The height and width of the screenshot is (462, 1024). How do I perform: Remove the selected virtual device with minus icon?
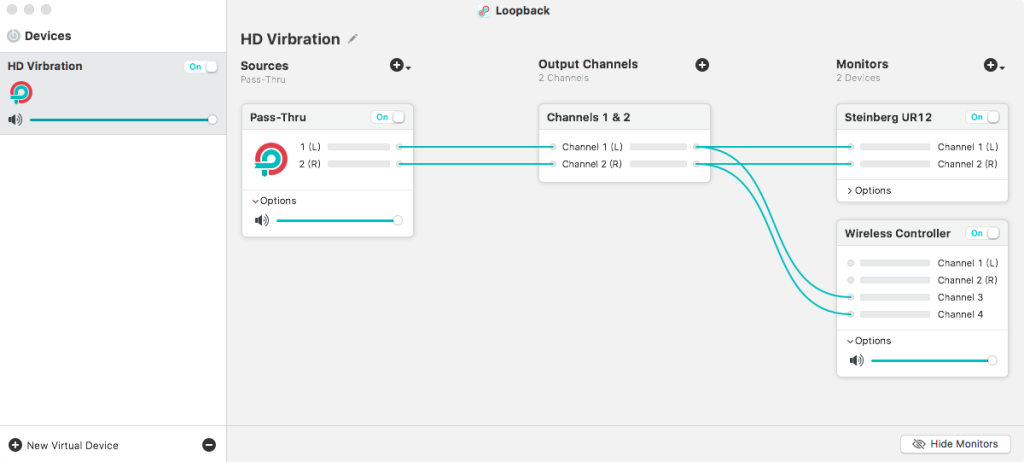pos(209,445)
